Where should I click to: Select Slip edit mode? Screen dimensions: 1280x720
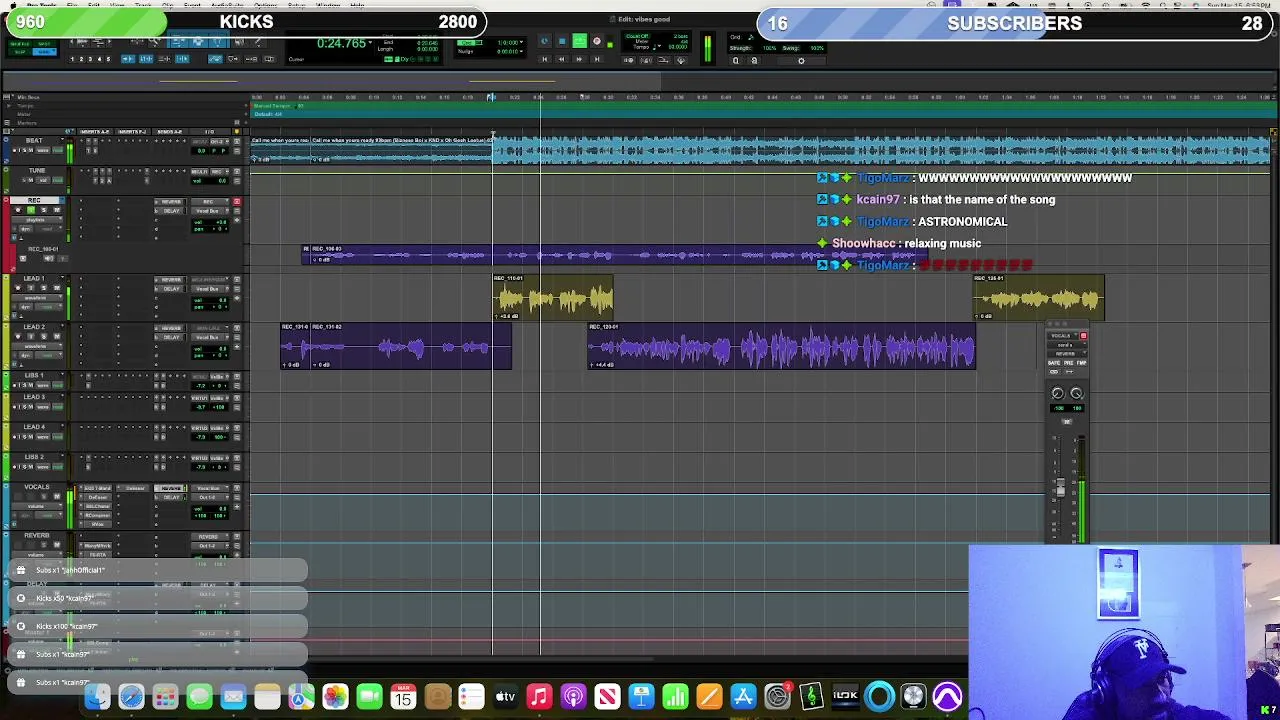(20, 52)
